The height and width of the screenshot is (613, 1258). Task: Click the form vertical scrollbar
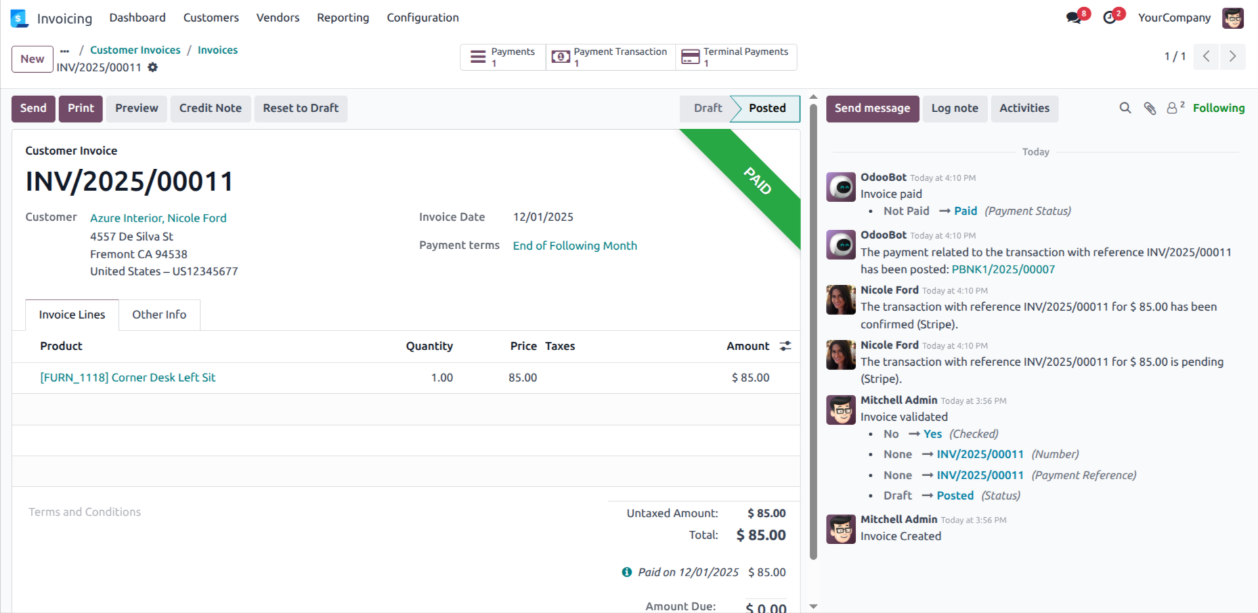813,330
